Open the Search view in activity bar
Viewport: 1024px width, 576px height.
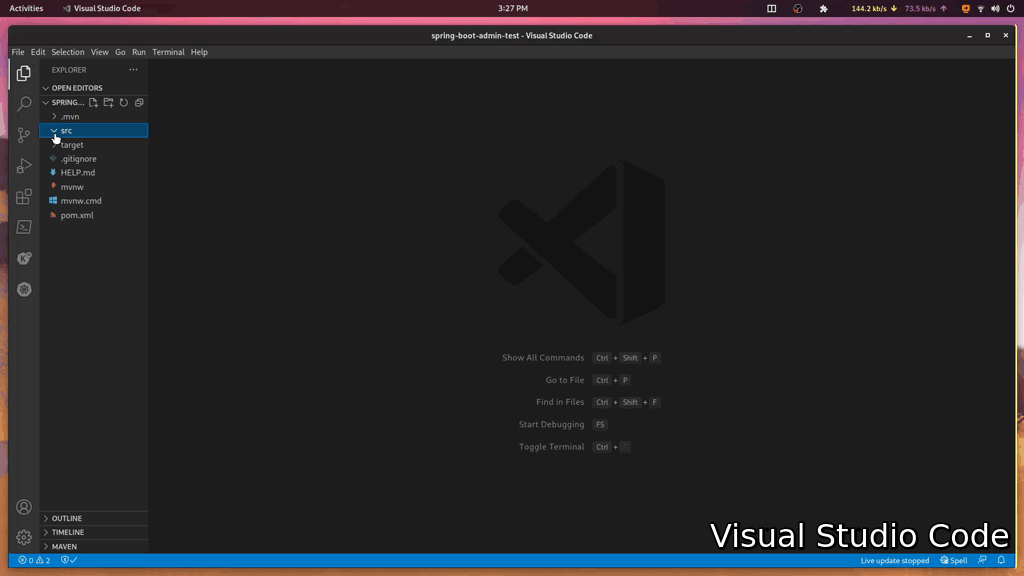[x=24, y=104]
